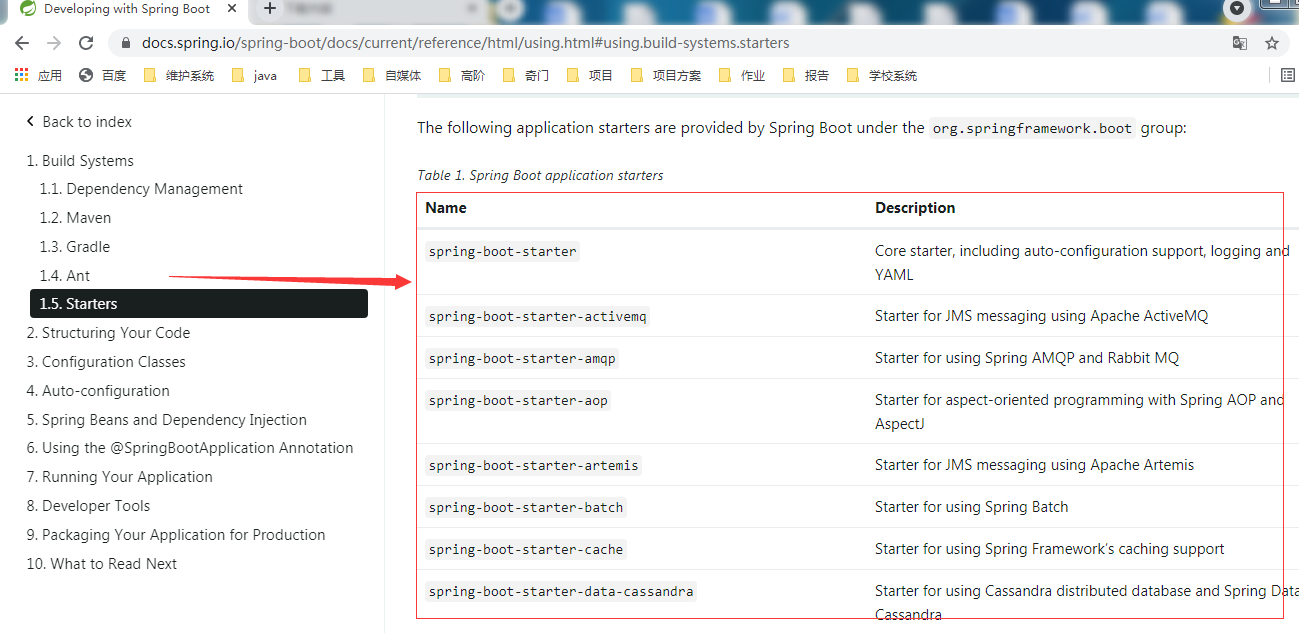Click the spring-boot-starter cell
1299x633 pixels.
(x=502, y=252)
